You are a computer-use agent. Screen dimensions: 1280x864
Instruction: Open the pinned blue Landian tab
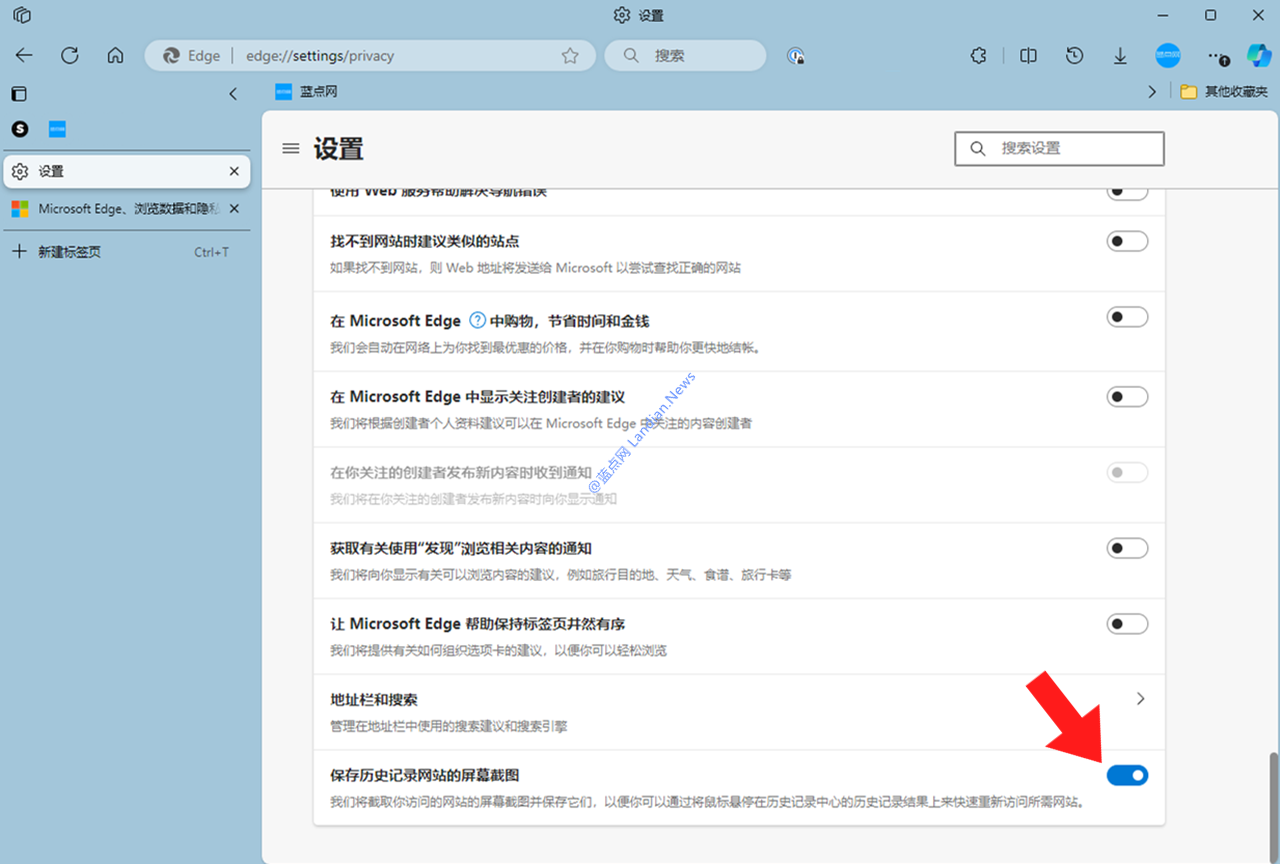(57, 129)
